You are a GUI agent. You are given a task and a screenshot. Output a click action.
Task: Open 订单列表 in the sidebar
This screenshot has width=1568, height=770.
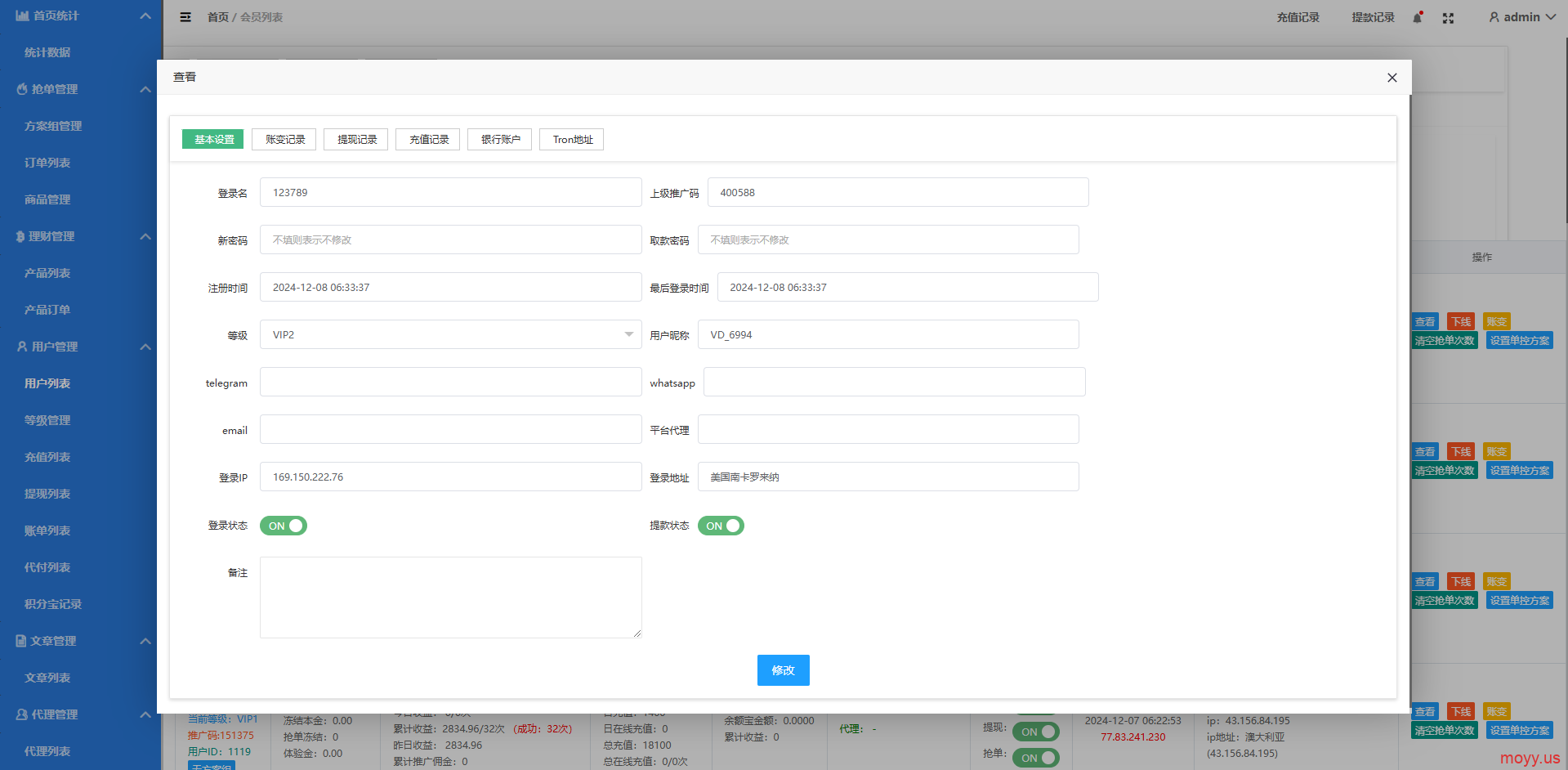point(47,163)
